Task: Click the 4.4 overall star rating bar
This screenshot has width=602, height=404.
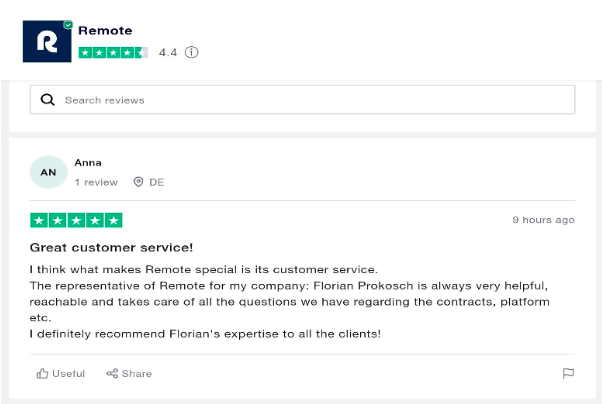Action: click(113, 53)
